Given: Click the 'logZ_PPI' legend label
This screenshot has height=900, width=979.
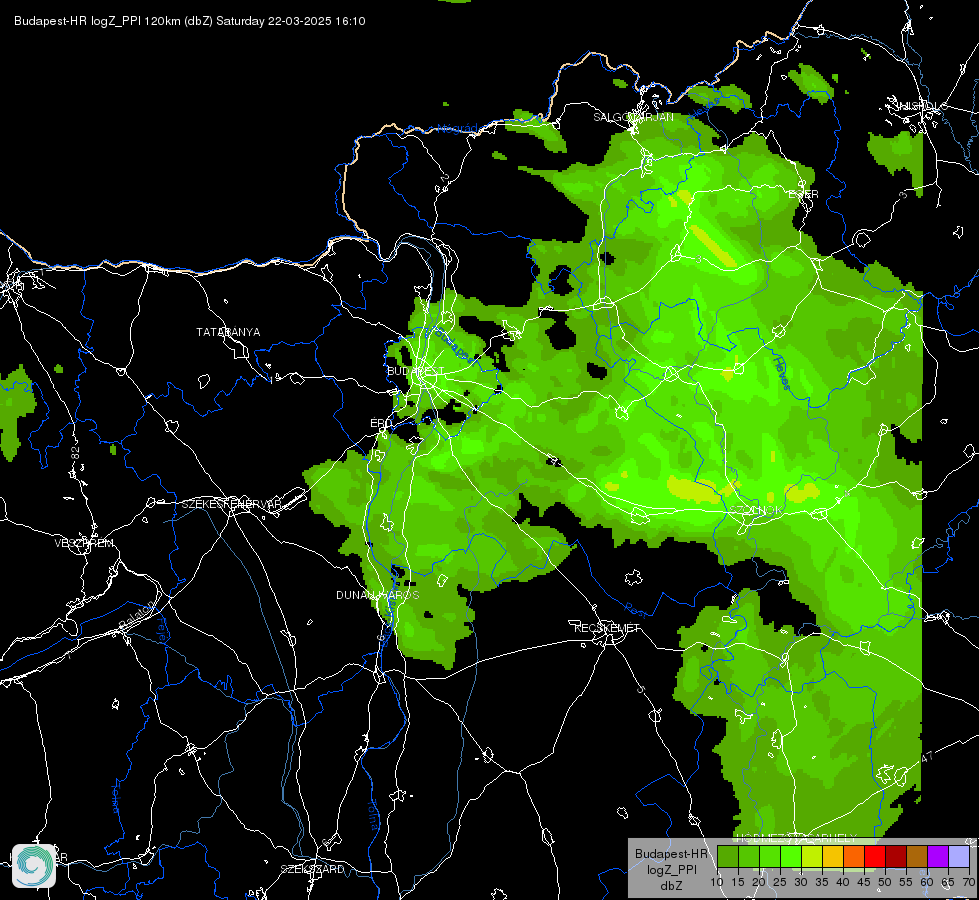Looking at the screenshot, I should (x=671, y=869).
